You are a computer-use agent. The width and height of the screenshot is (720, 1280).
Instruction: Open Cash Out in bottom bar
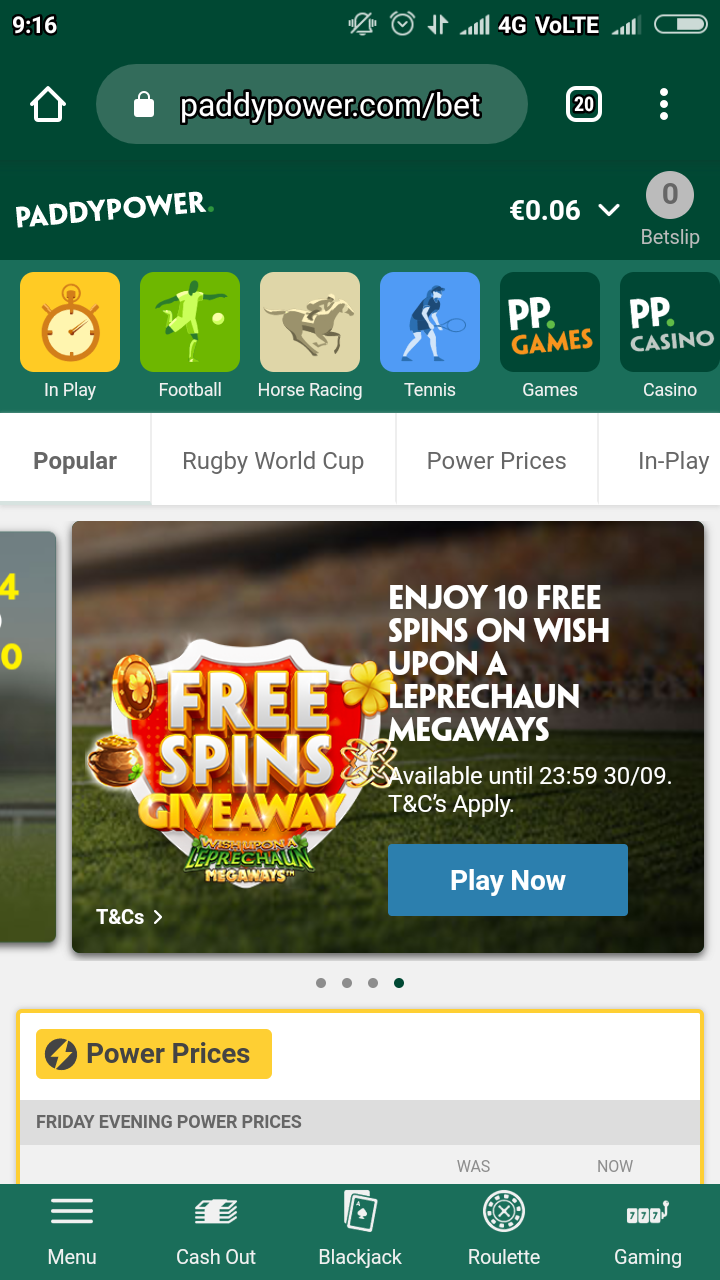click(x=216, y=1232)
